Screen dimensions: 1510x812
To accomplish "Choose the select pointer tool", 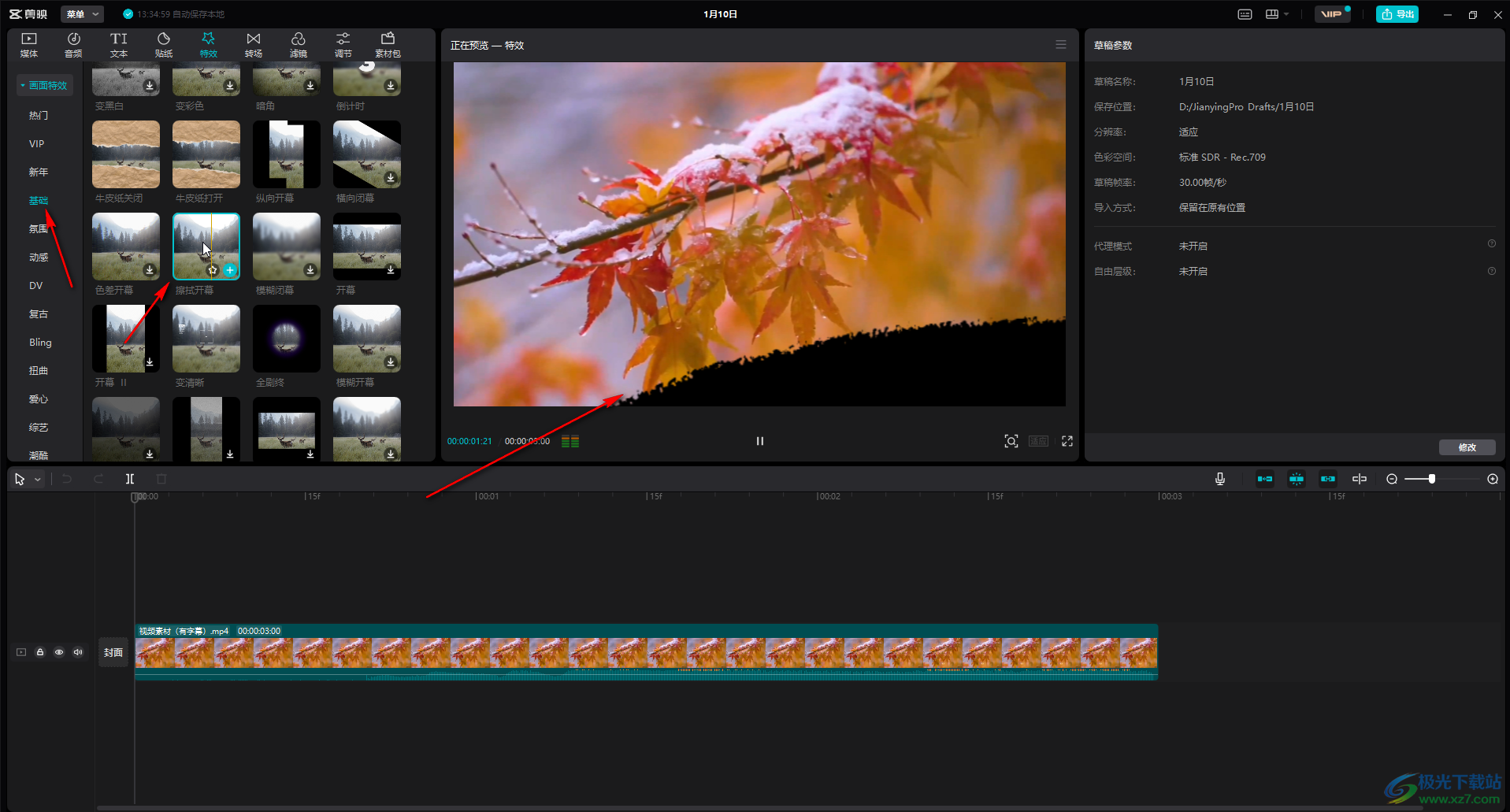I will (20, 479).
